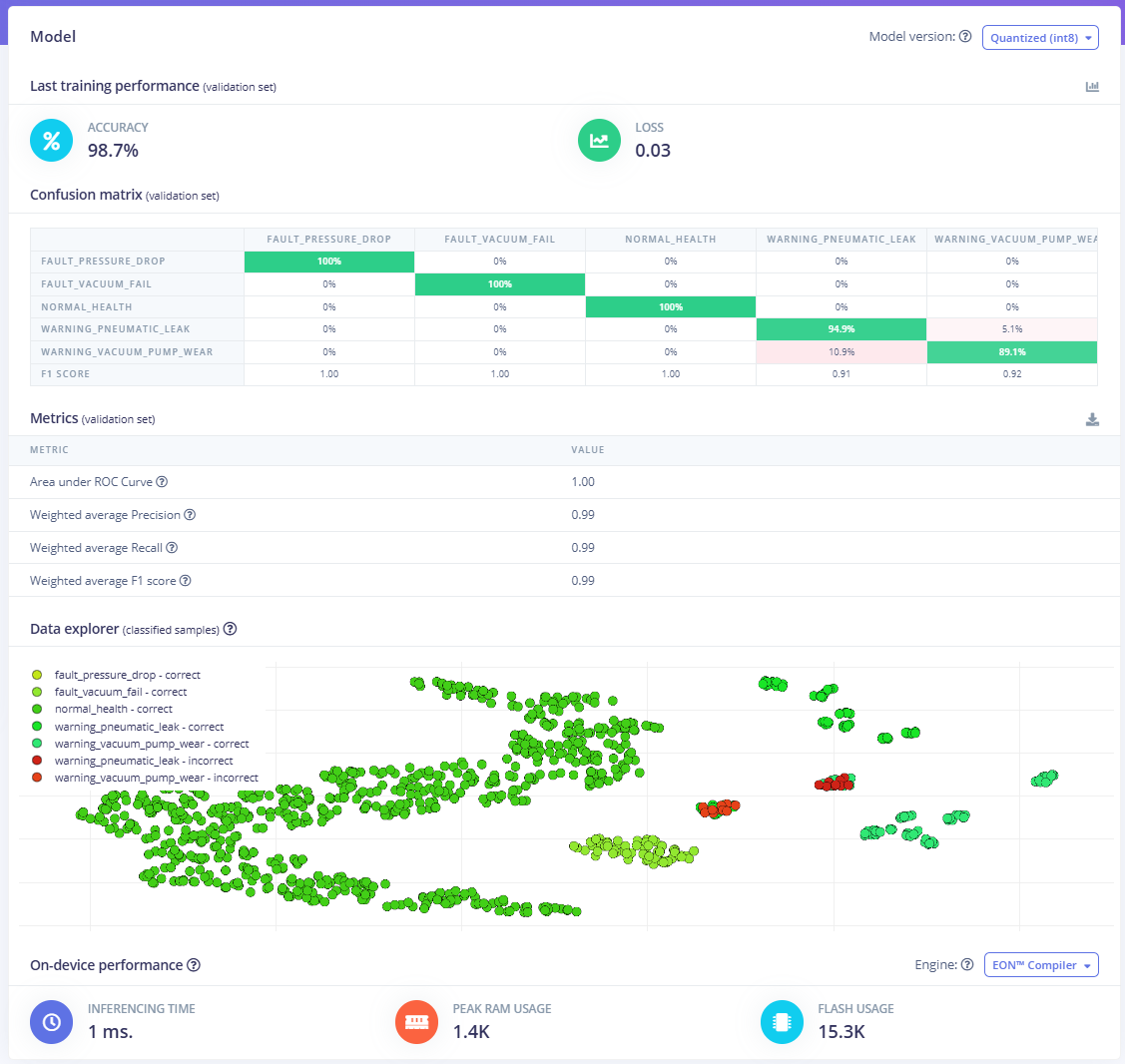Click the FAULT_PRESSURE_DROP column header
This screenshot has height=1064, width=1125.
click(329, 240)
